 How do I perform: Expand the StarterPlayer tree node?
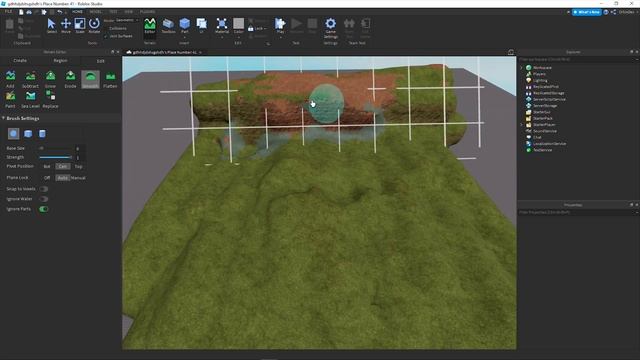(x=522, y=124)
